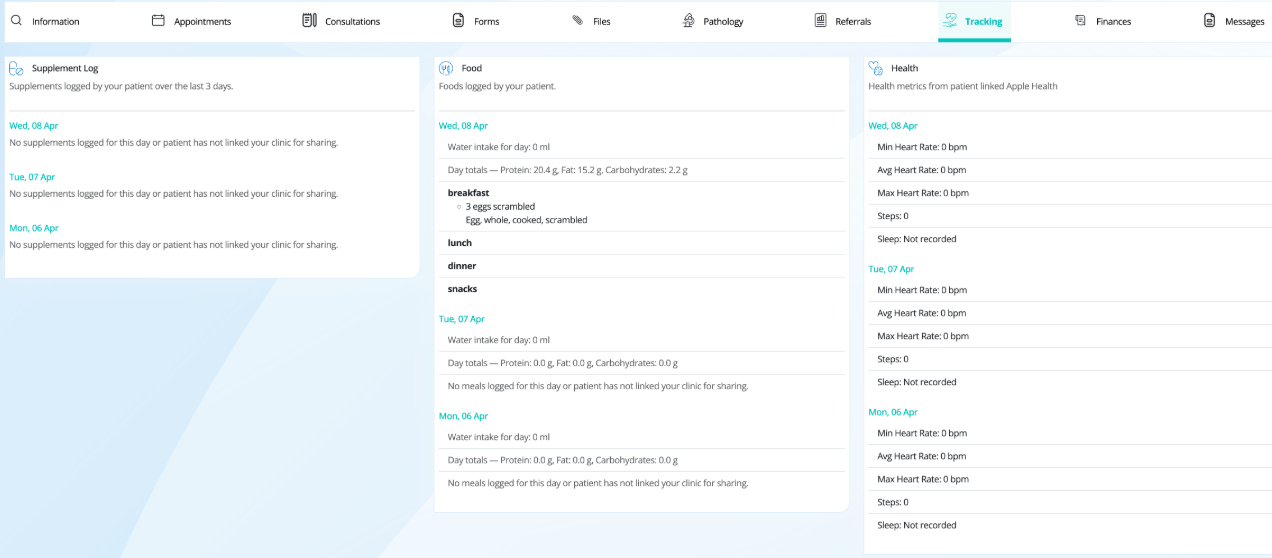Screen dimensions: 1272x558
Task: Click the Pathology microscope icon
Action: (x=688, y=20)
